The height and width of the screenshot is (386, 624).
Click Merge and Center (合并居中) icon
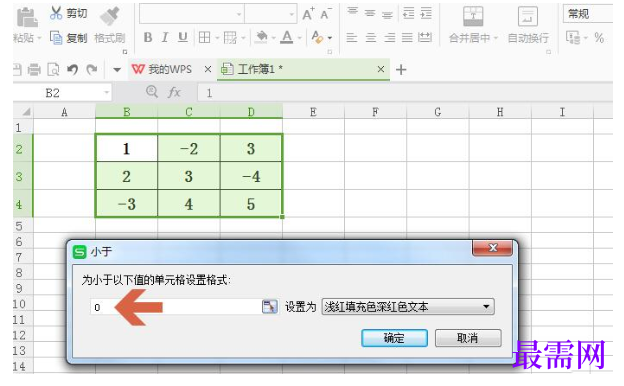pos(473,17)
